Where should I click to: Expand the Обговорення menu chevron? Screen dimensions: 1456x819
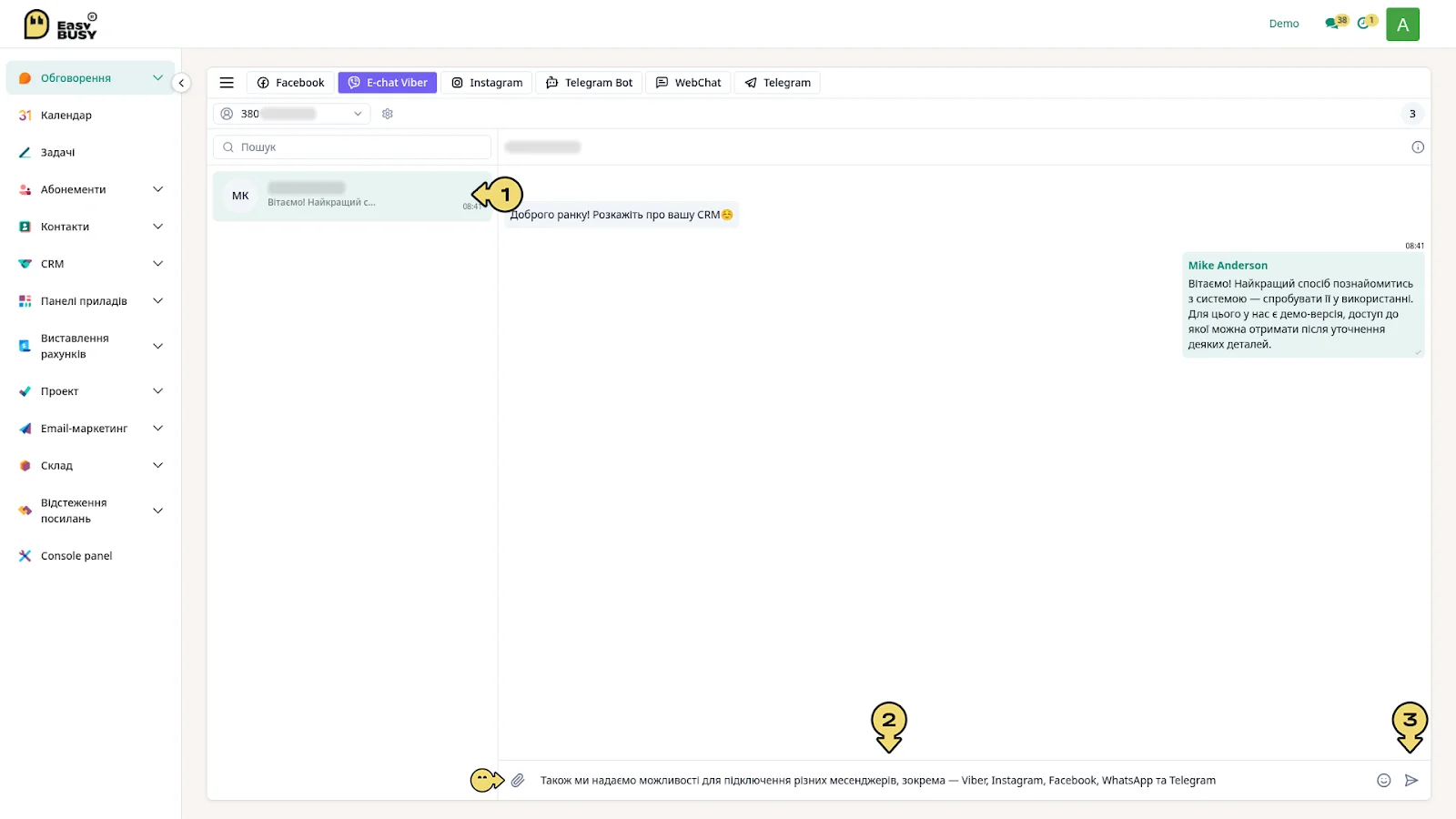[157, 78]
